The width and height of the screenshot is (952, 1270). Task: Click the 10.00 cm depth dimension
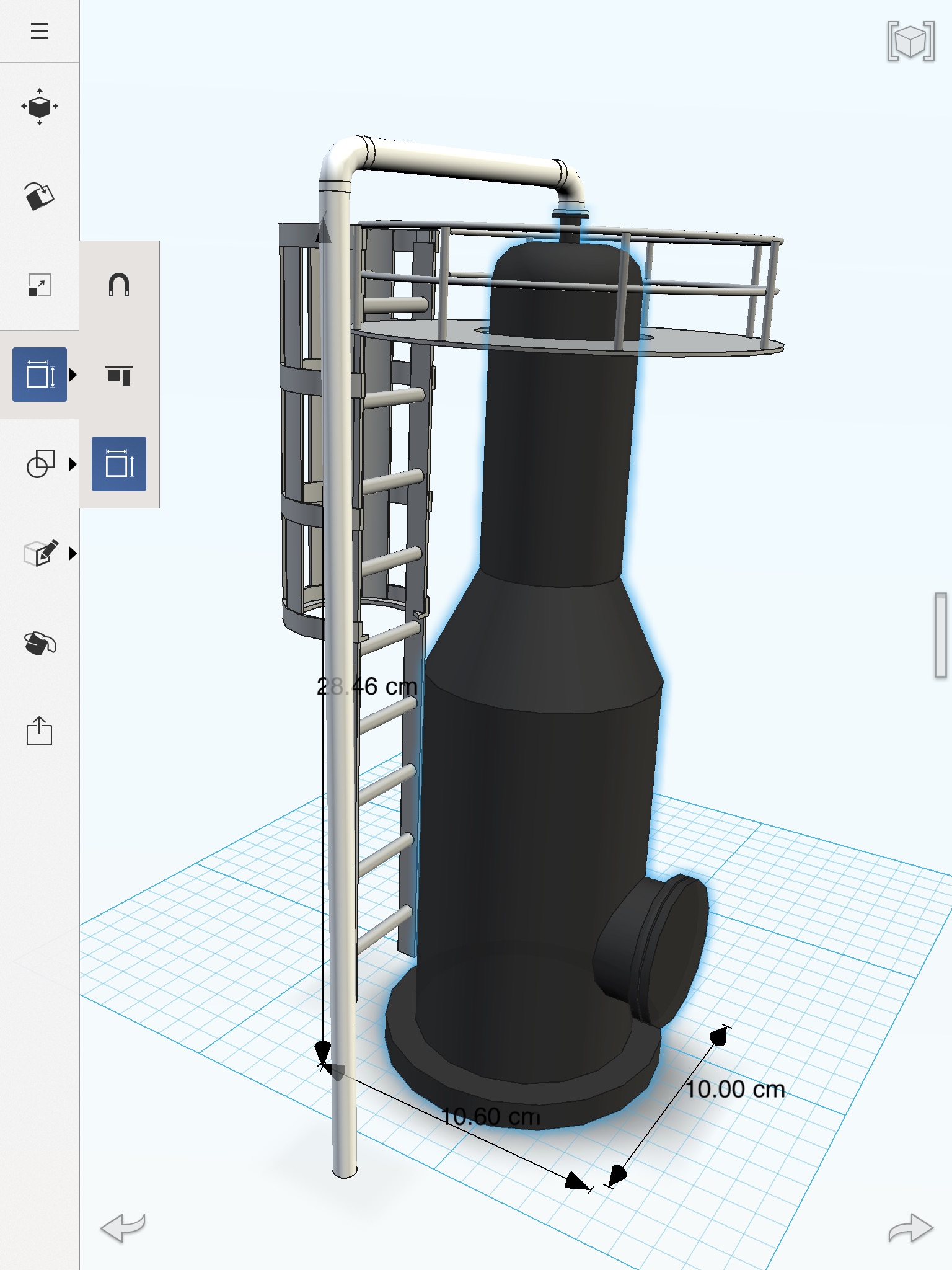[735, 1089]
